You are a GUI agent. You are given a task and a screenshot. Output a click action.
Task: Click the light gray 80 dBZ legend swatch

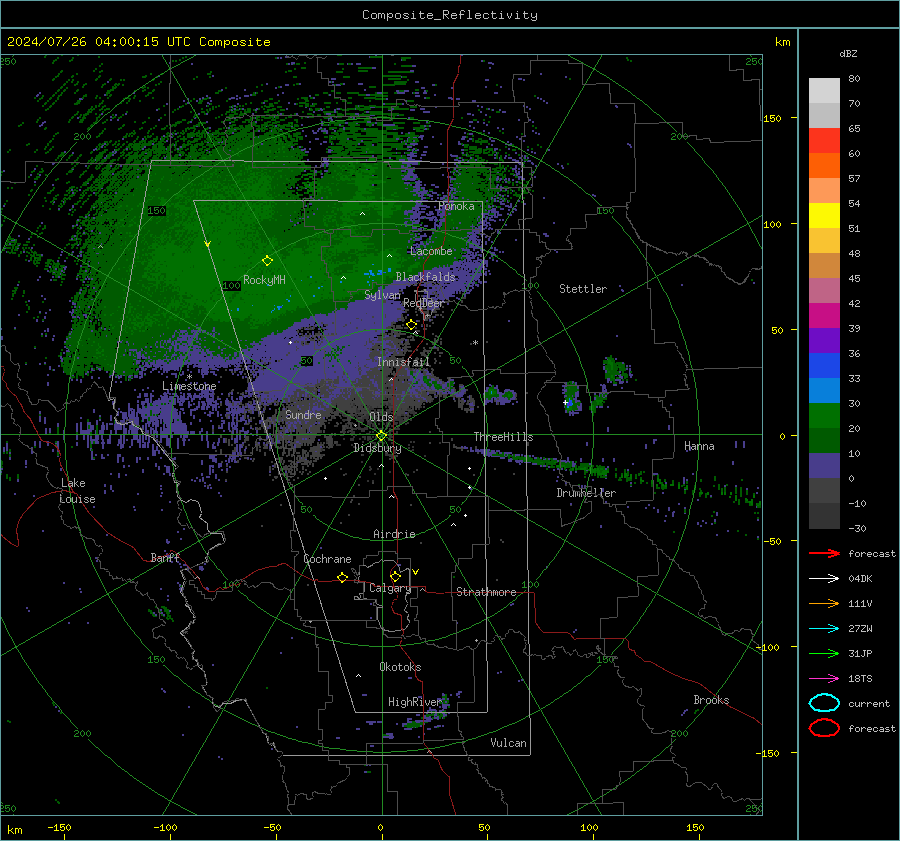tap(824, 91)
